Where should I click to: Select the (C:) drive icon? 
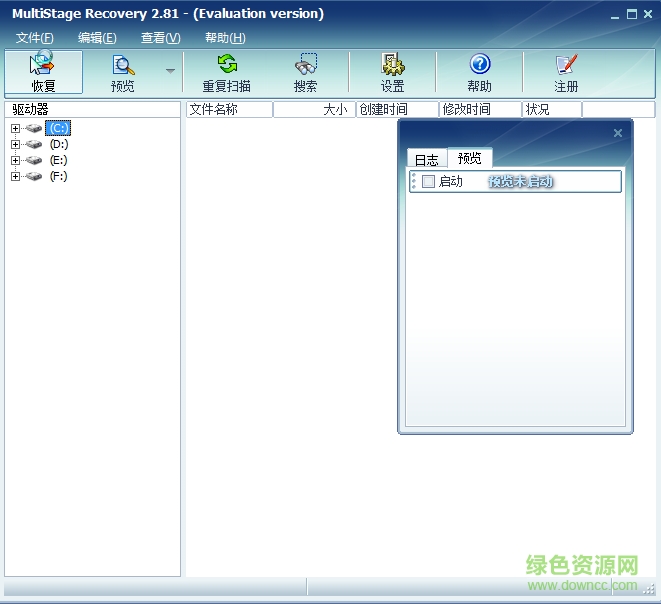coord(35,129)
